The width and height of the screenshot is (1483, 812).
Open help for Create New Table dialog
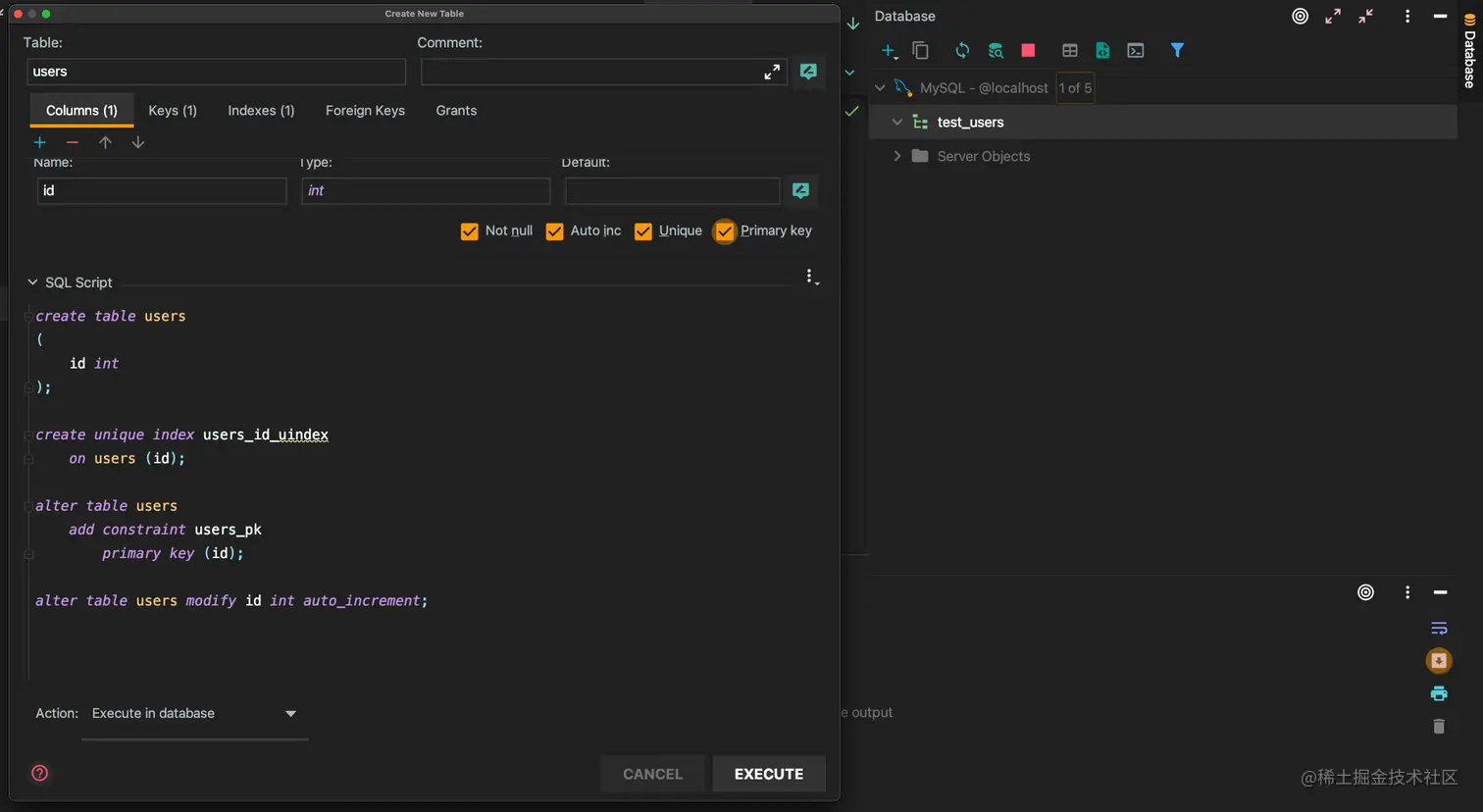pyautogui.click(x=40, y=773)
